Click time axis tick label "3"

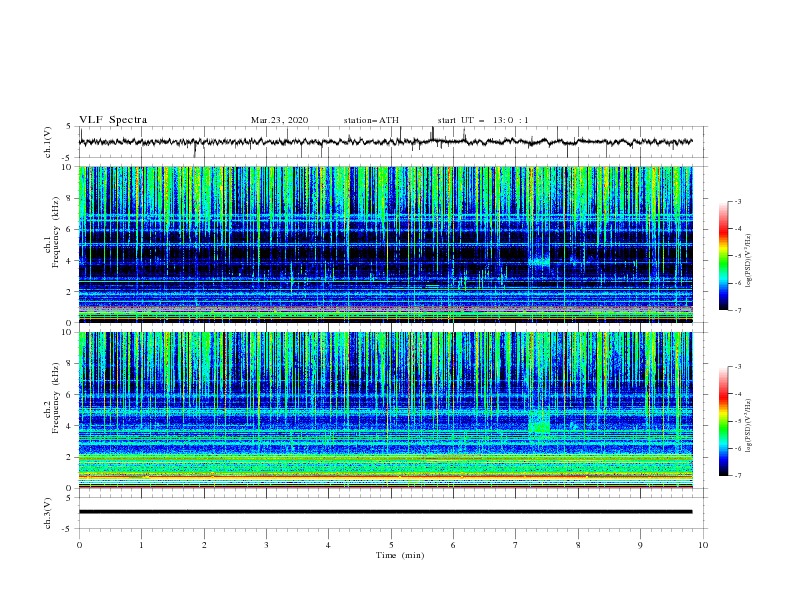point(266,545)
